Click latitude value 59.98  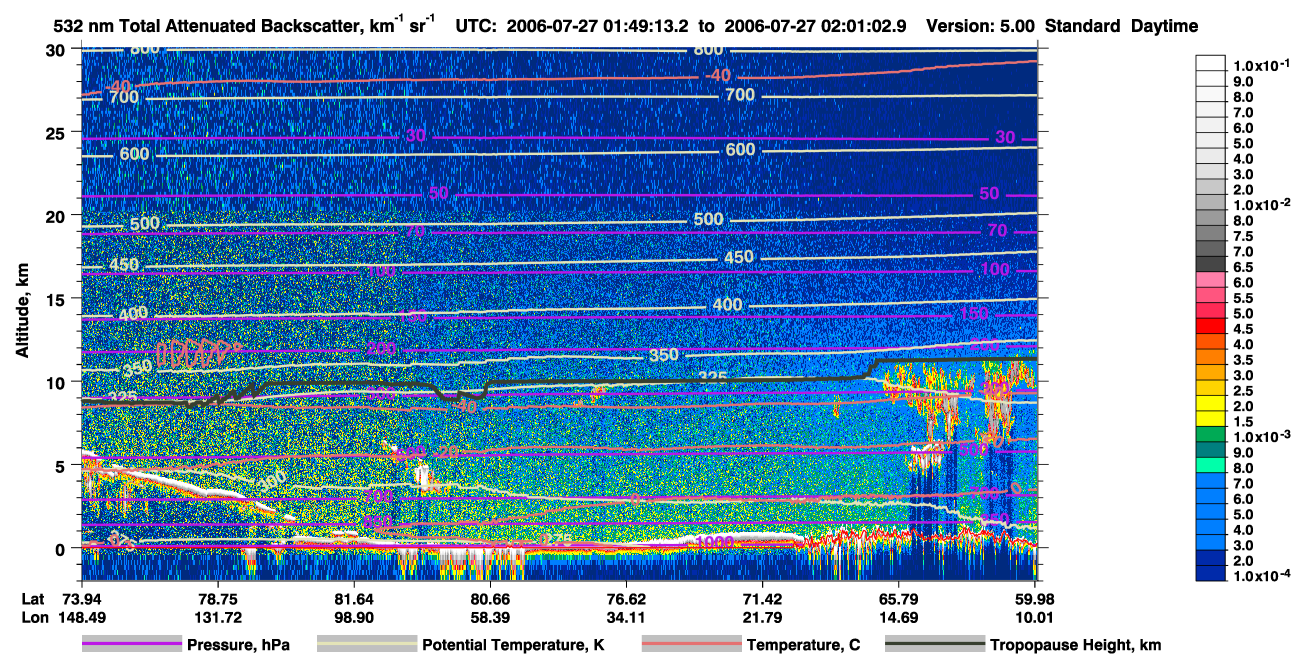[1034, 599]
